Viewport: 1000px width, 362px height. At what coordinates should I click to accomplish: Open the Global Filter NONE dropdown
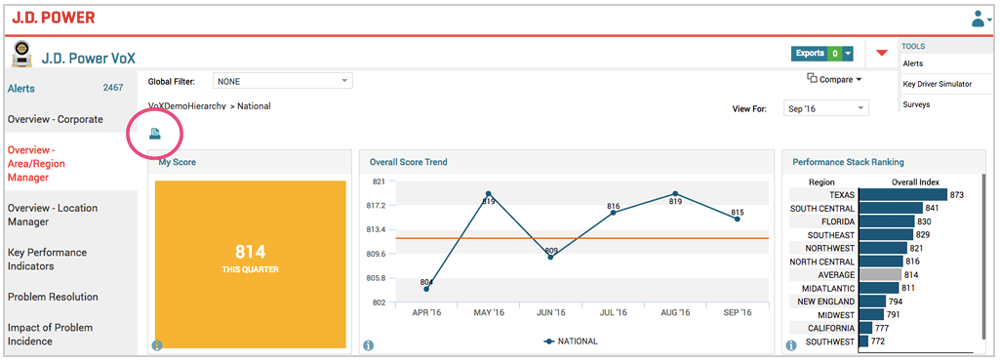pyautogui.click(x=282, y=81)
